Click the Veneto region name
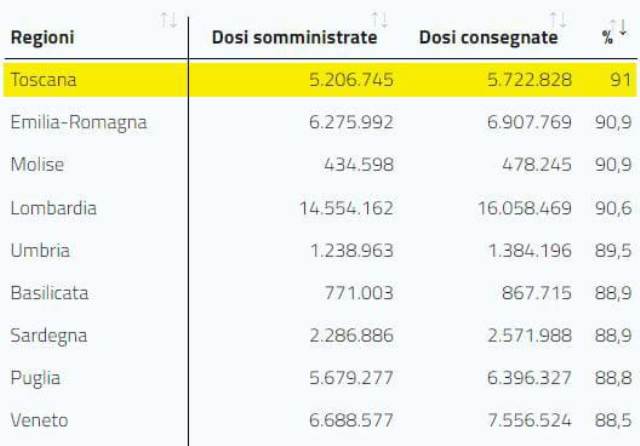 [39, 420]
